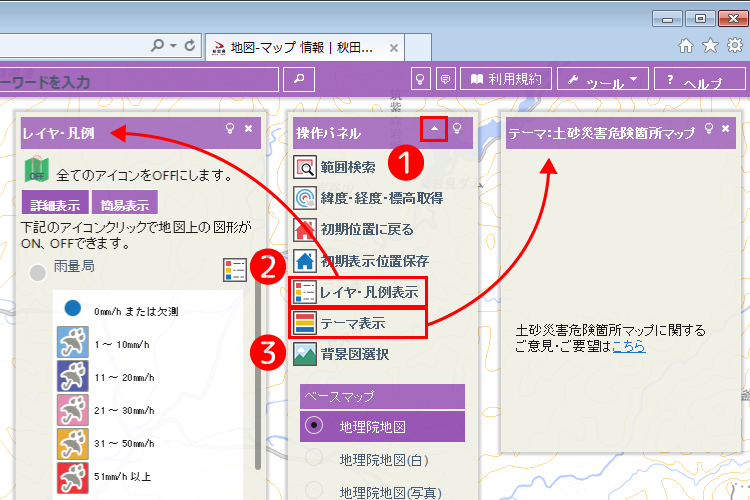Click the lightbulb icon in 操作パネル header
The height and width of the screenshot is (500, 750).
coord(457,128)
